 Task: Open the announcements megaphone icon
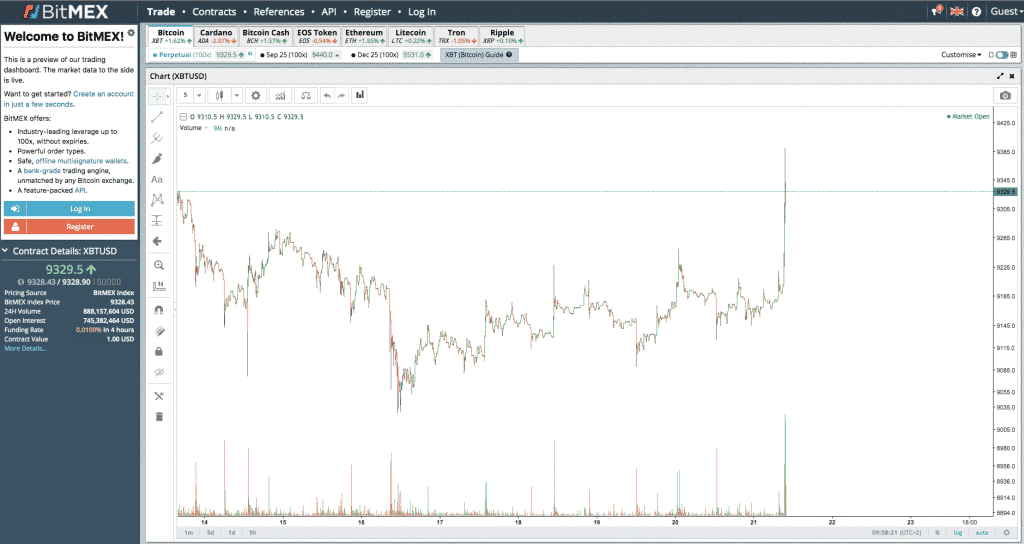(937, 11)
